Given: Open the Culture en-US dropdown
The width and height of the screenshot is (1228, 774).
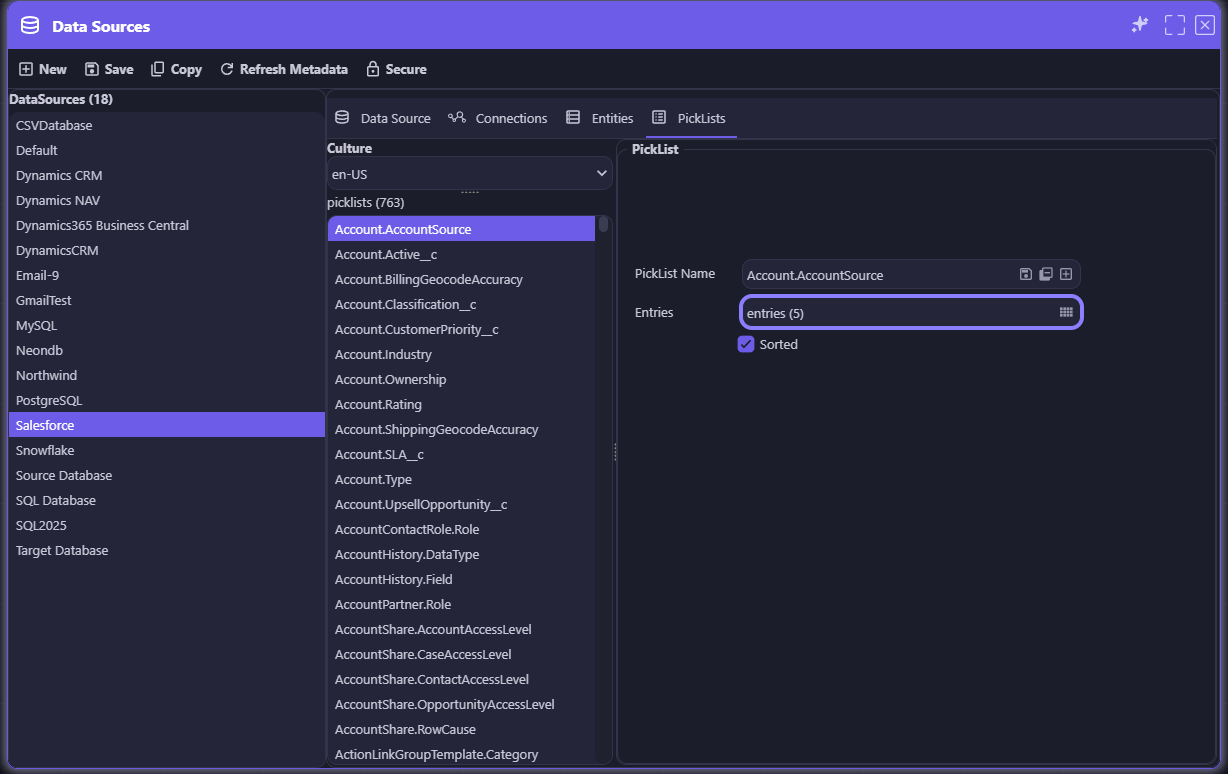Looking at the screenshot, I should [x=469, y=173].
